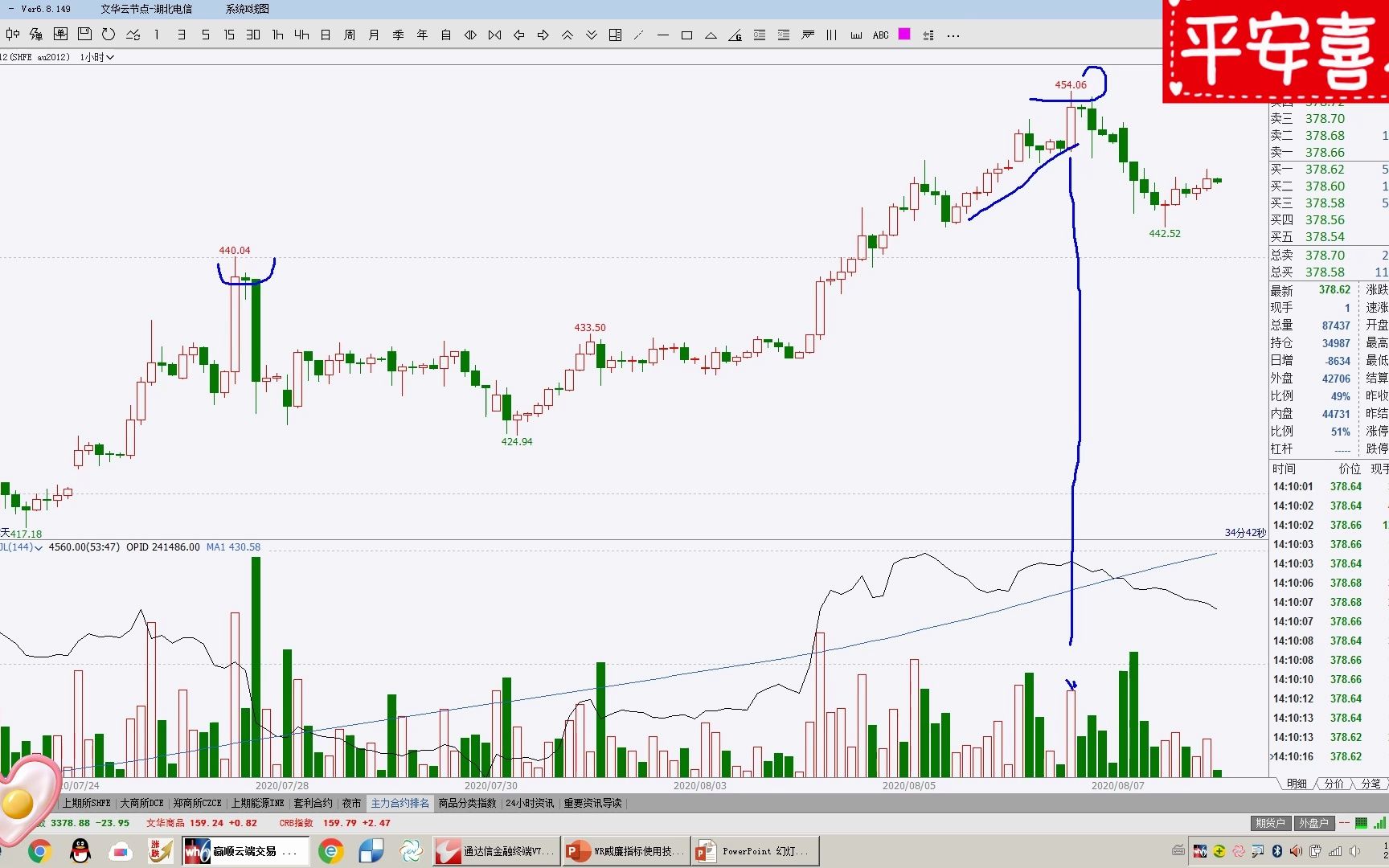Select the horizontal line drawing tool
The width and height of the screenshot is (1389, 868).
coord(663,35)
